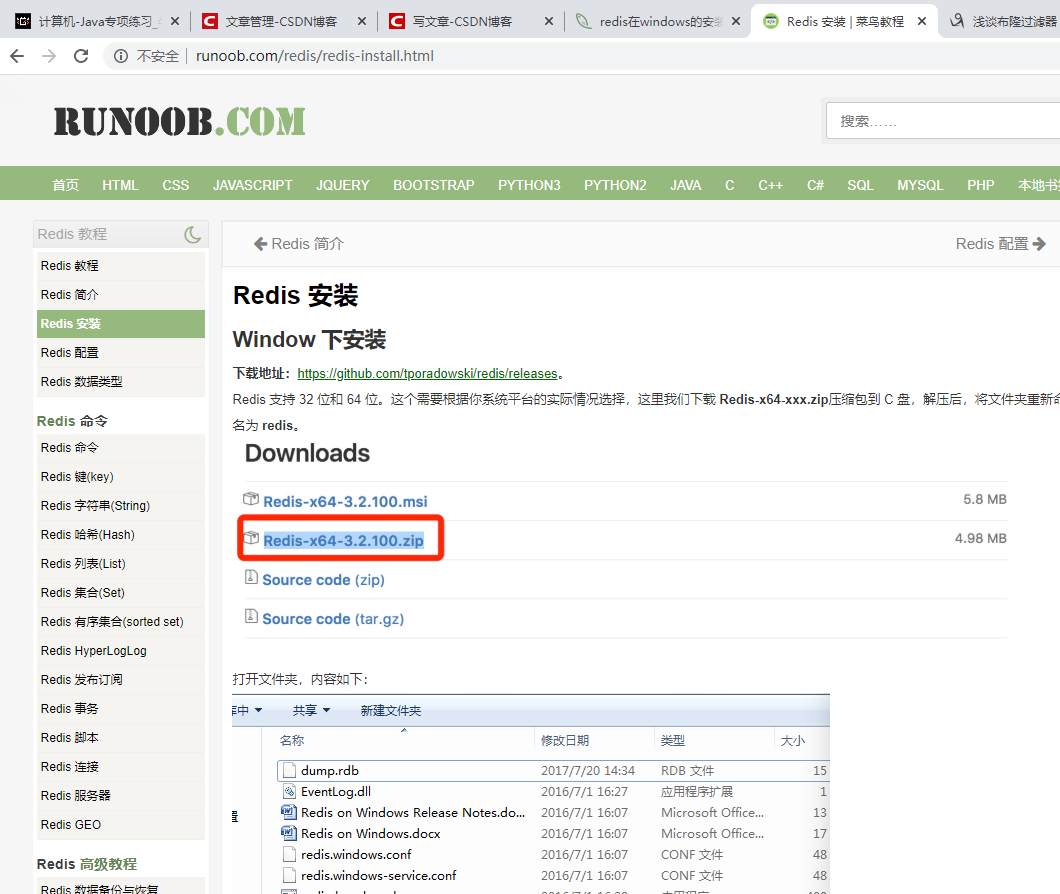Close the redis在windows的安装 tab
Viewport: 1060px width, 894px height.
point(736,22)
